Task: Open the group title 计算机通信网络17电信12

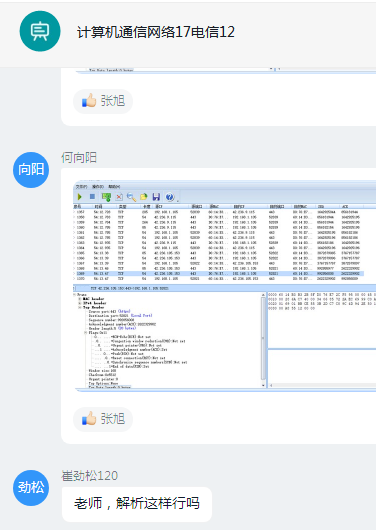Action: point(156,32)
